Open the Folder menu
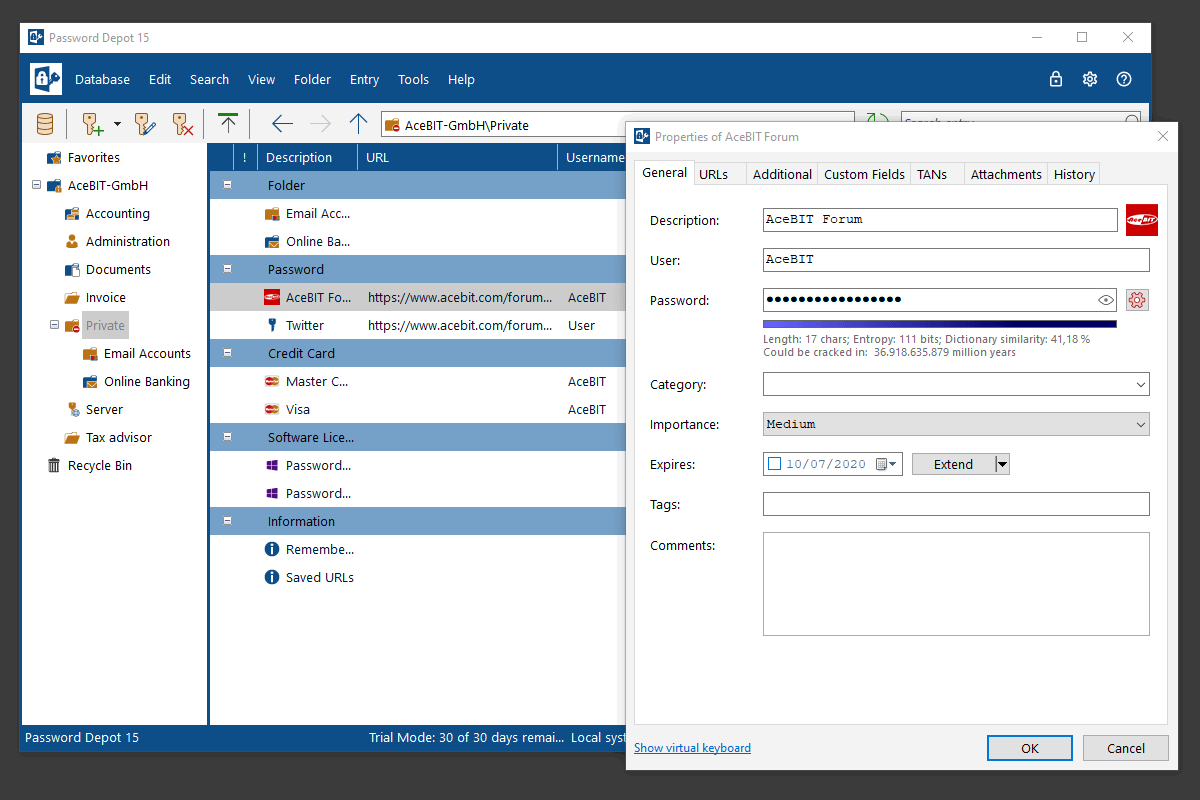This screenshot has height=800, width=1200. (x=312, y=79)
